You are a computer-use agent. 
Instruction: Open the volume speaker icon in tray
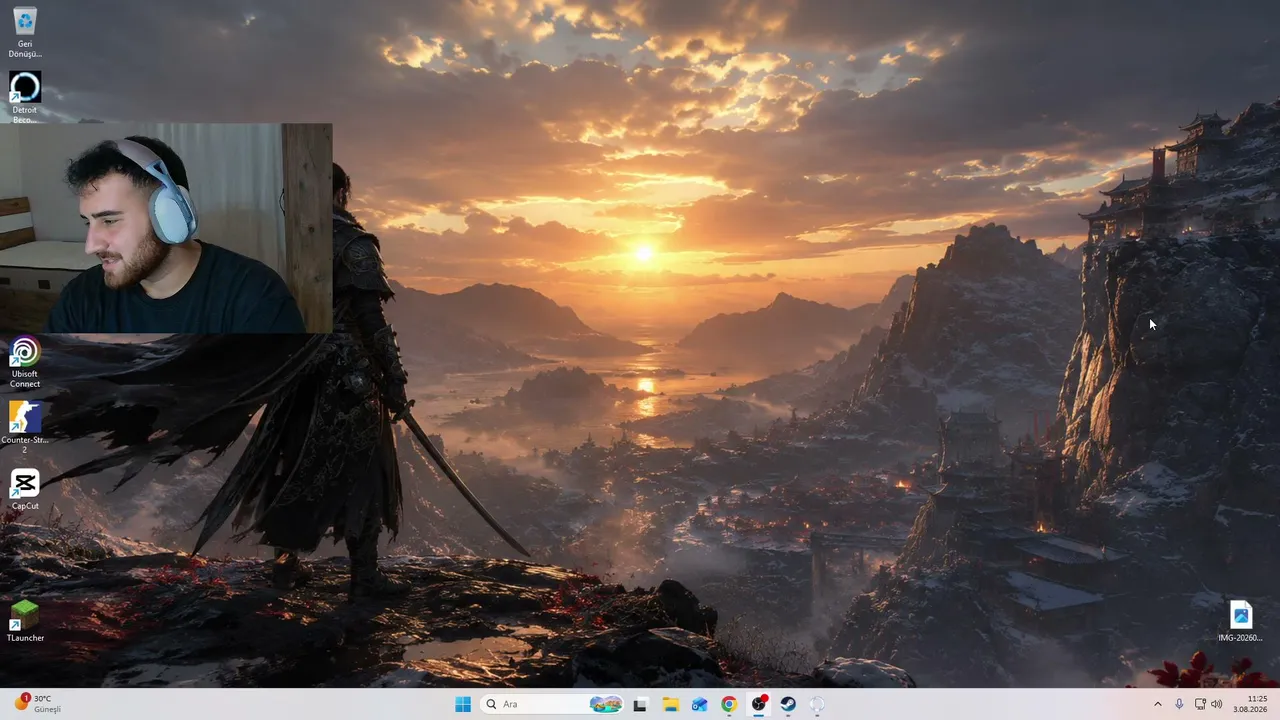(1217, 704)
